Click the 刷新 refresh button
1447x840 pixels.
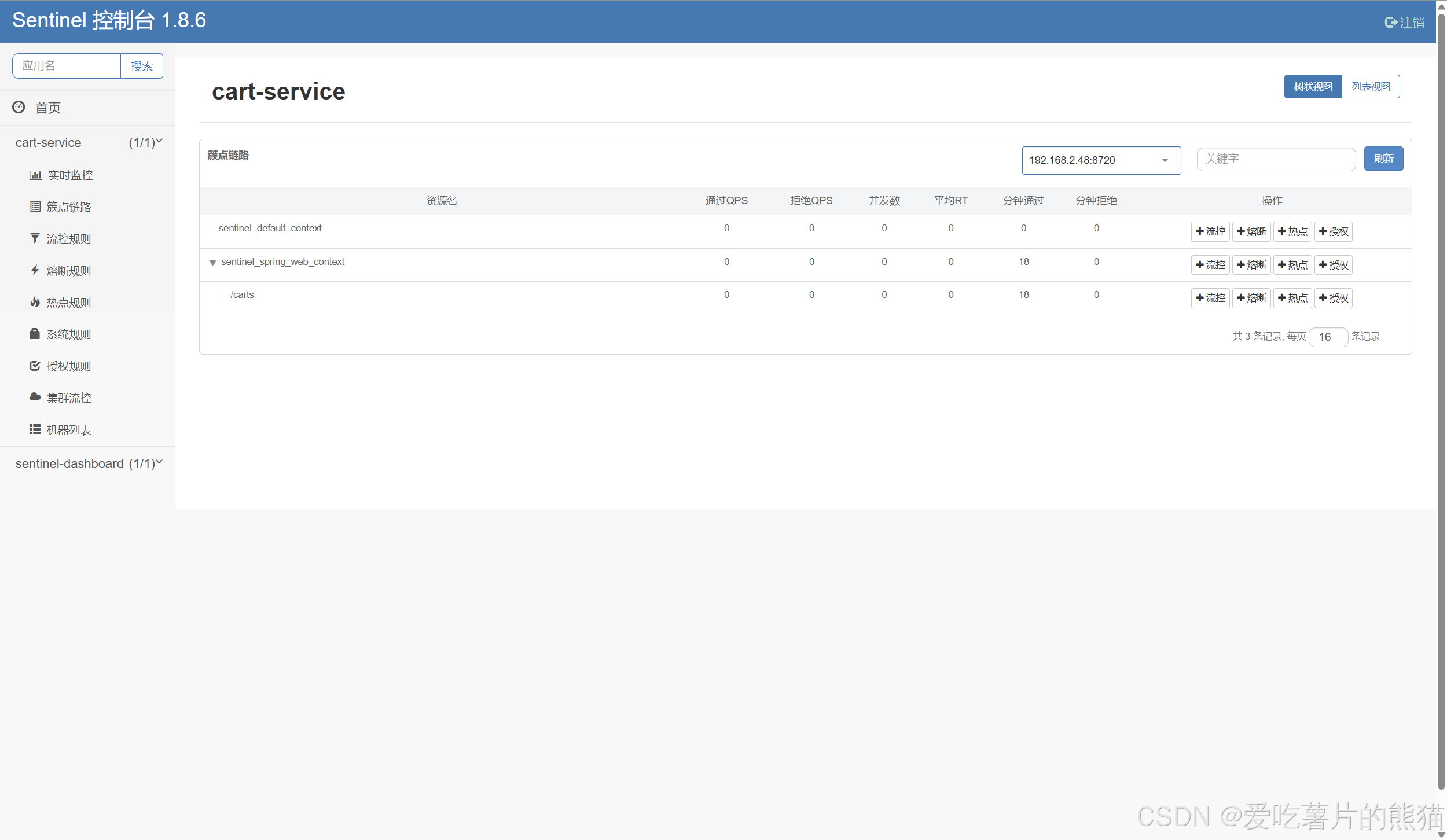tap(1383, 159)
